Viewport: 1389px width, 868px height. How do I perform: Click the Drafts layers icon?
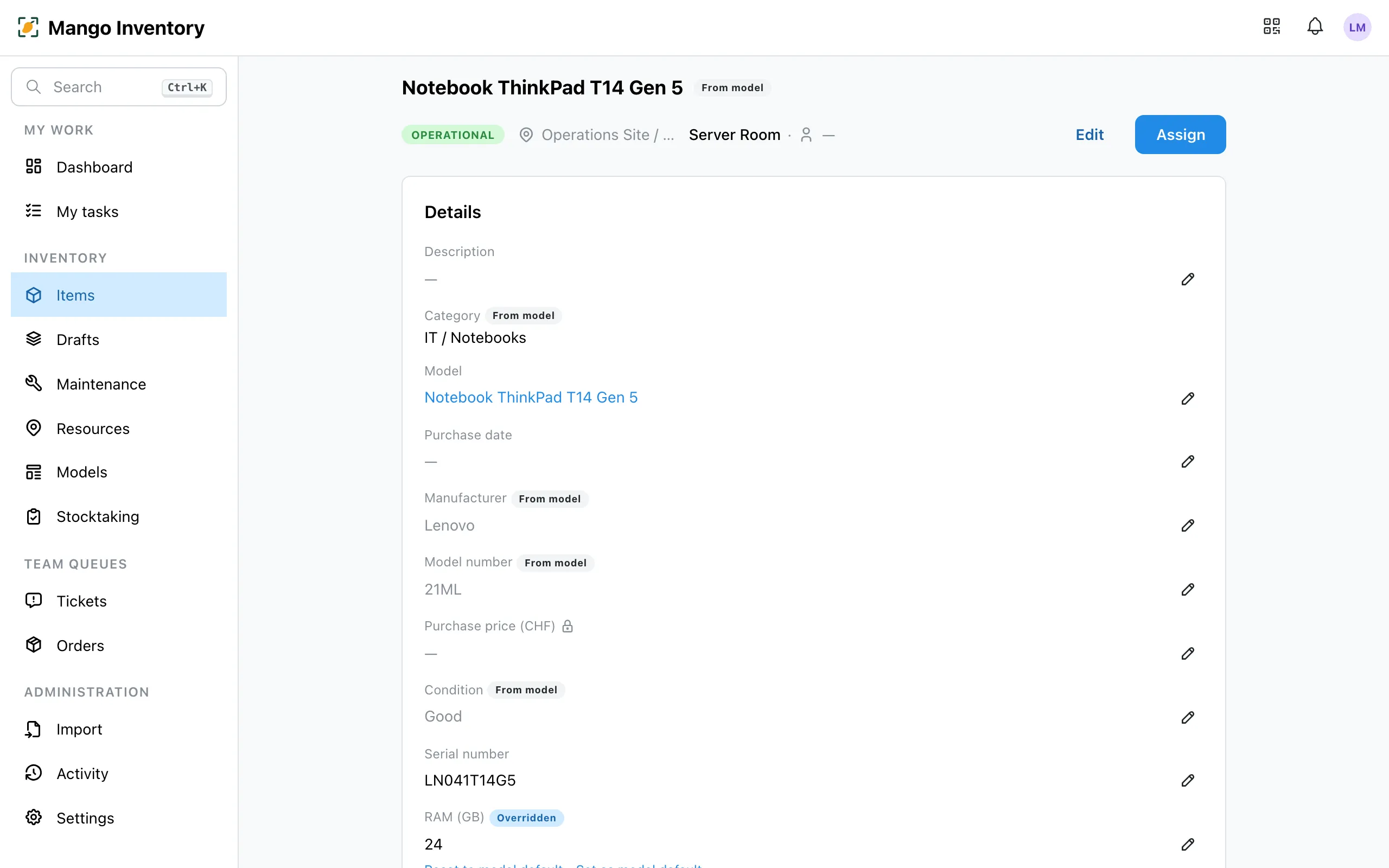click(x=34, y=339)
